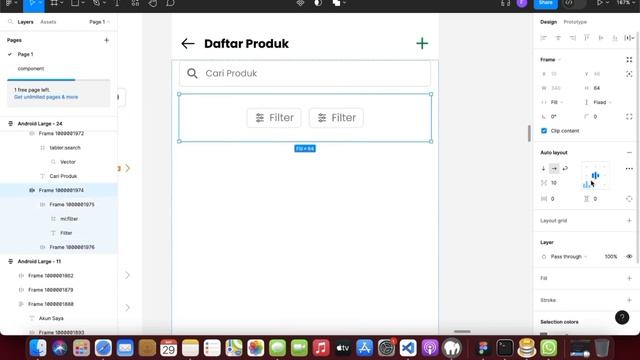Switch to the Prototype tab
The image size is (640, 360).
click(x=575, y=22)
